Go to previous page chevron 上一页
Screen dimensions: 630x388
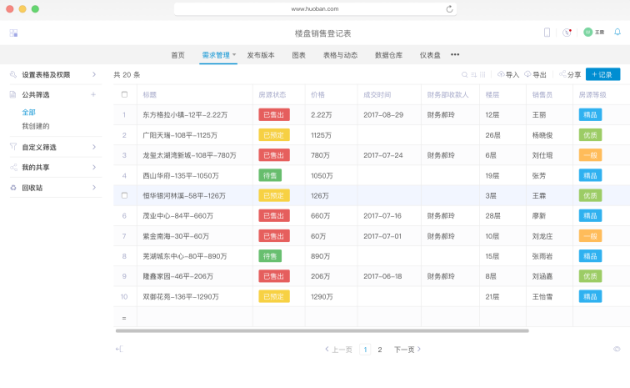327,349
